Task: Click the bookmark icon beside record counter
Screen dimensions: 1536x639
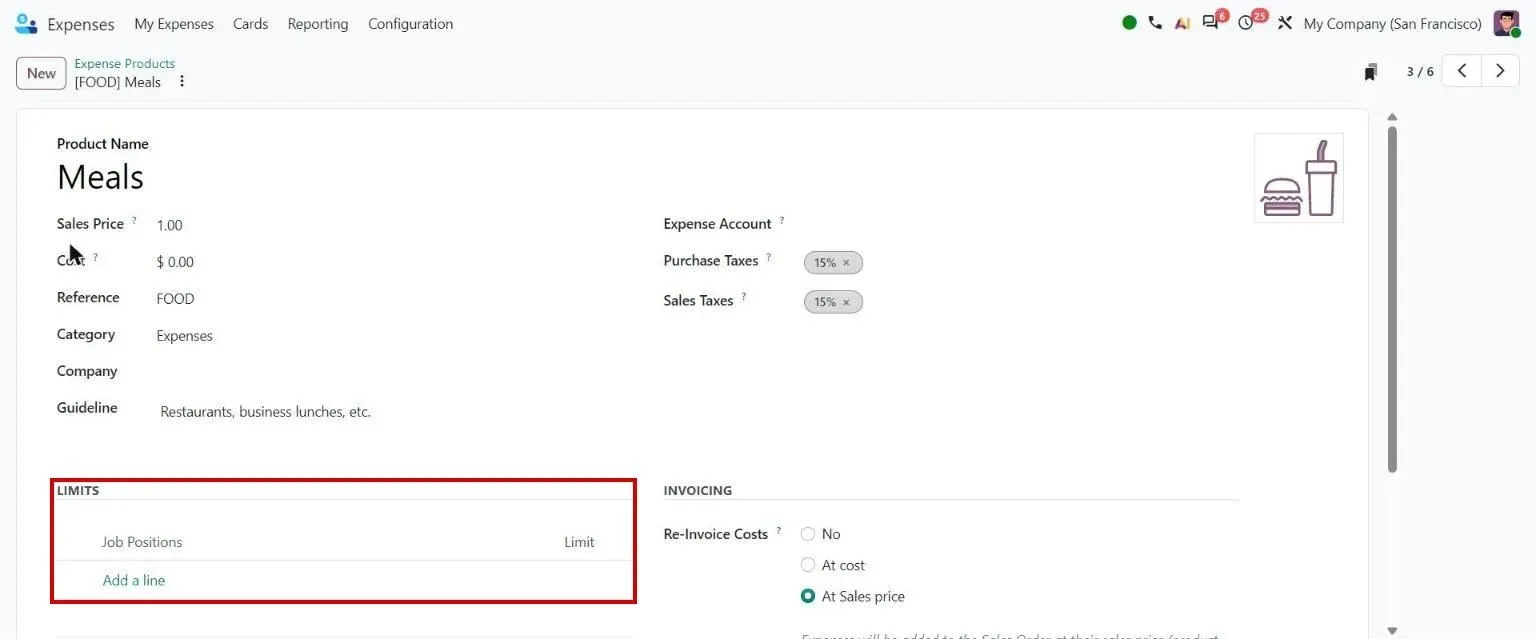Action: (1371, 72)
